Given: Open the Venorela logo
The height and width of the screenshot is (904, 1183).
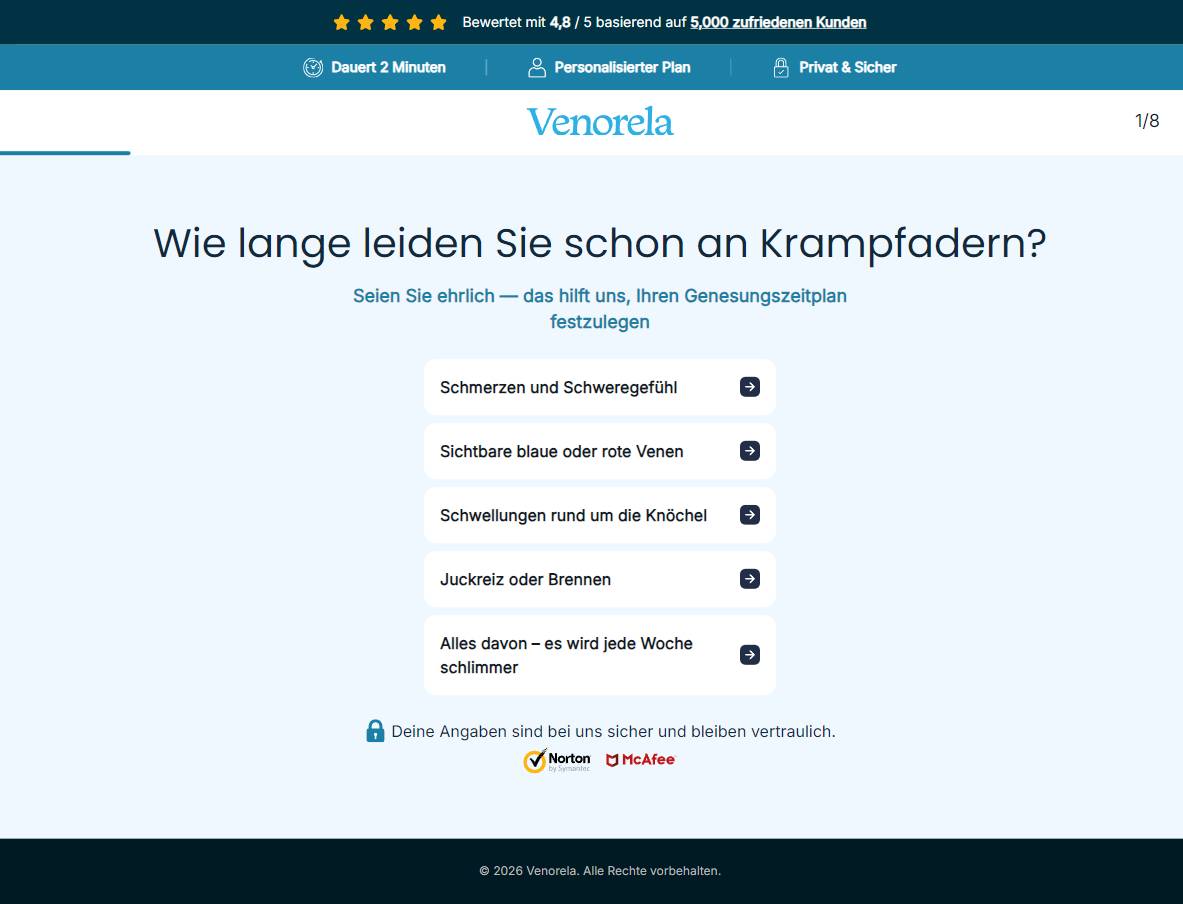Looking at the screenshot, I should pos(600,121).
